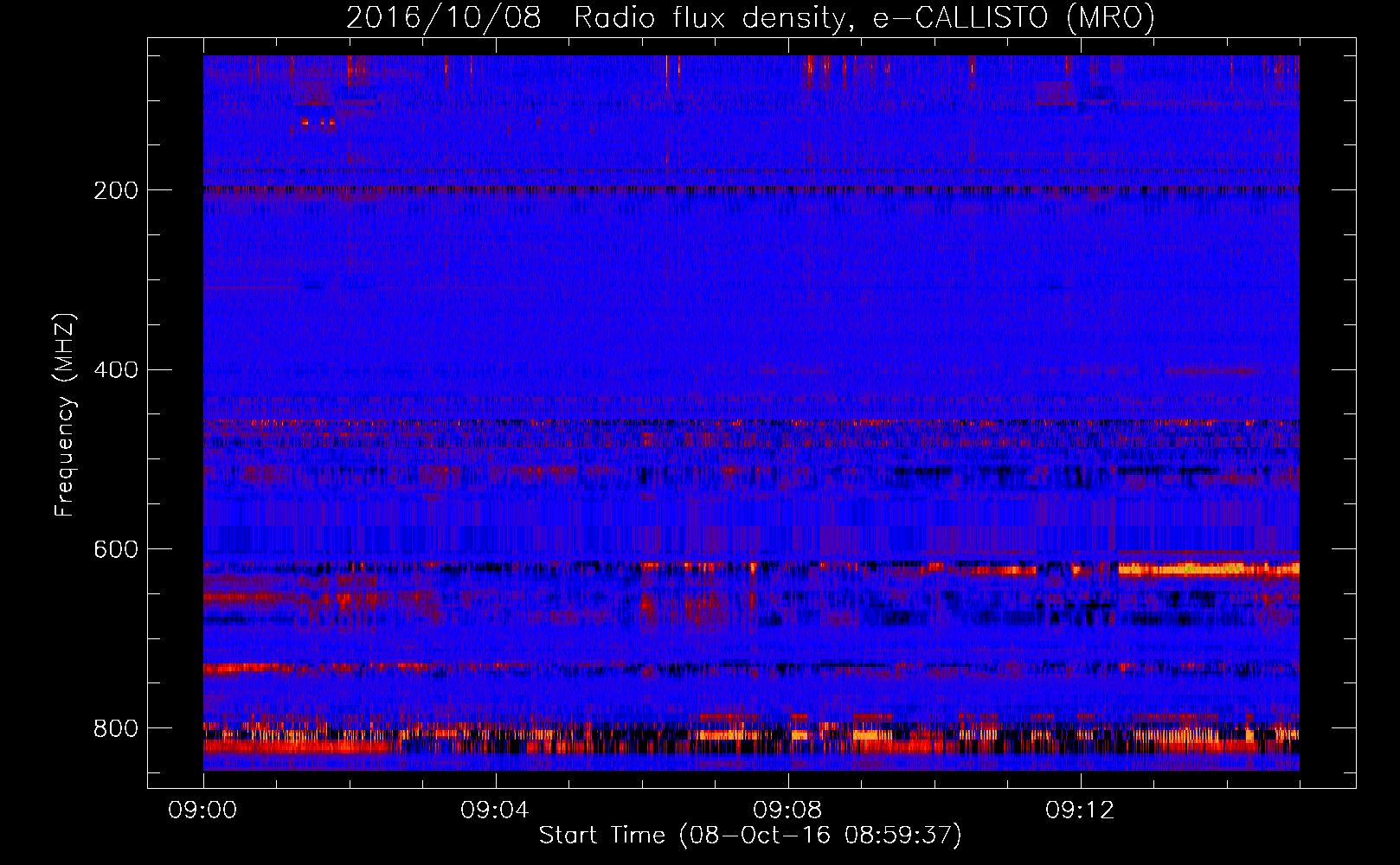Click the '09:12' time tick label
1400x865 pixels.
pyautogui.click(x=1080, y=811)
